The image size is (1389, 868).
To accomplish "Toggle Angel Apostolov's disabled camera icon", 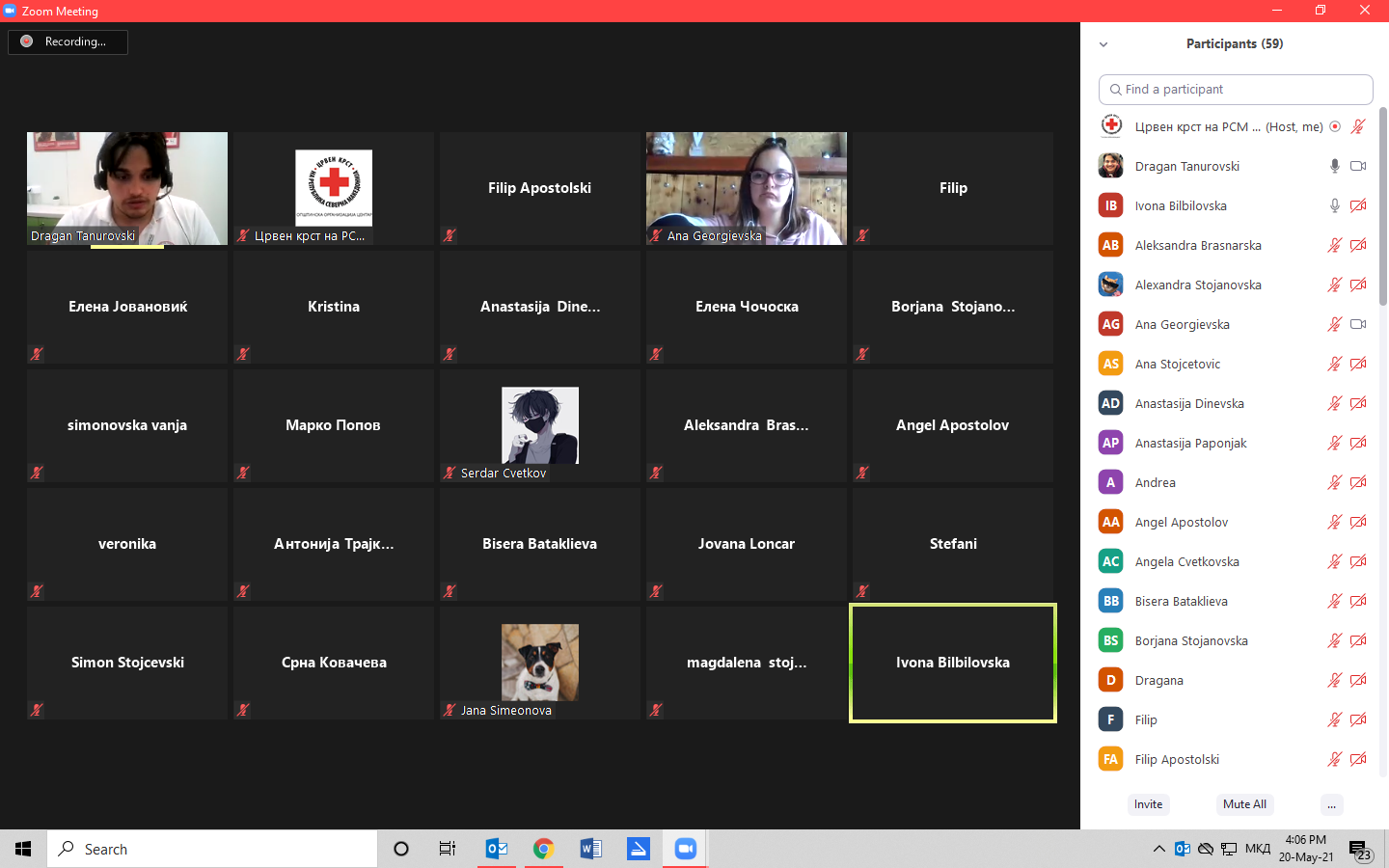I will 1358,522.
